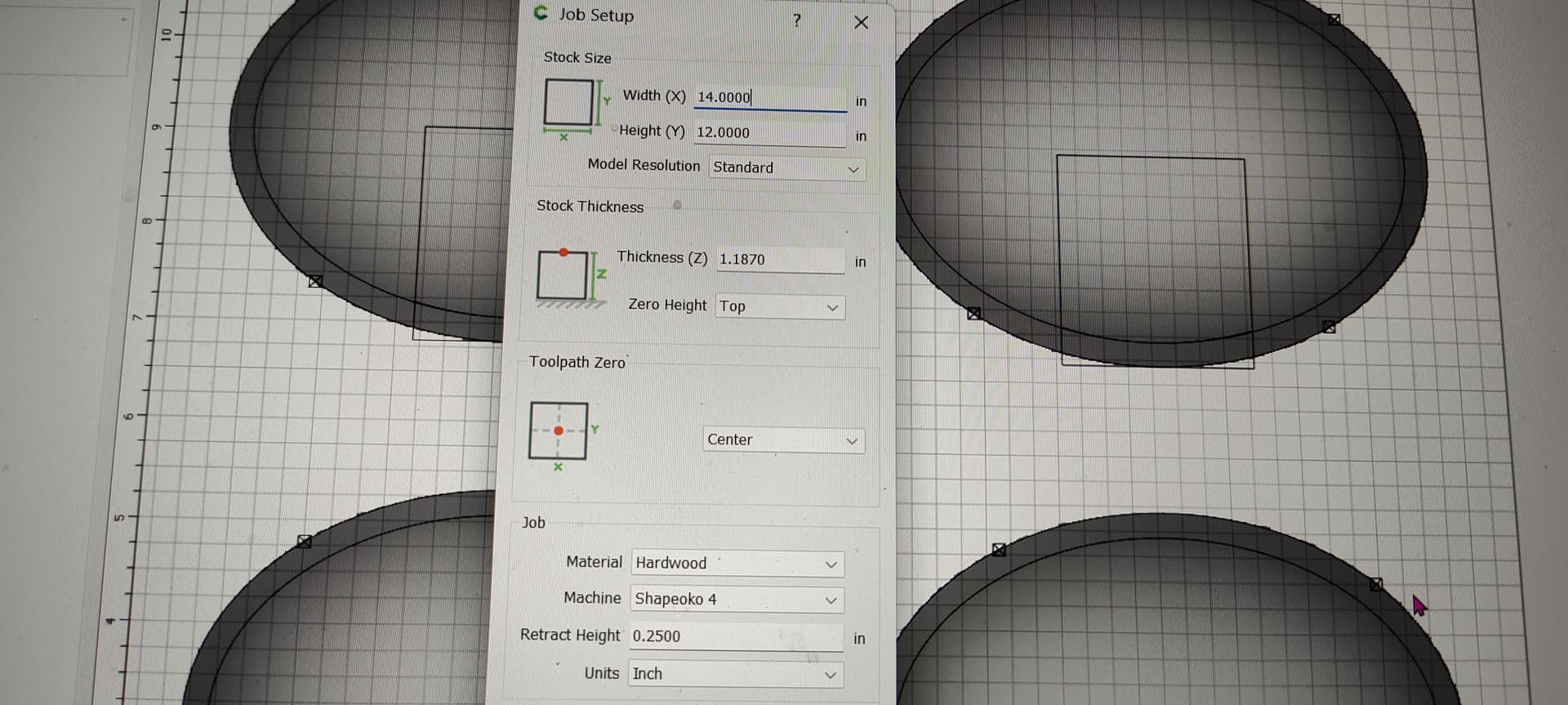1568x705 pixels.
Task: Click the "Width (X)" label
Action: (x=654, y=96)
